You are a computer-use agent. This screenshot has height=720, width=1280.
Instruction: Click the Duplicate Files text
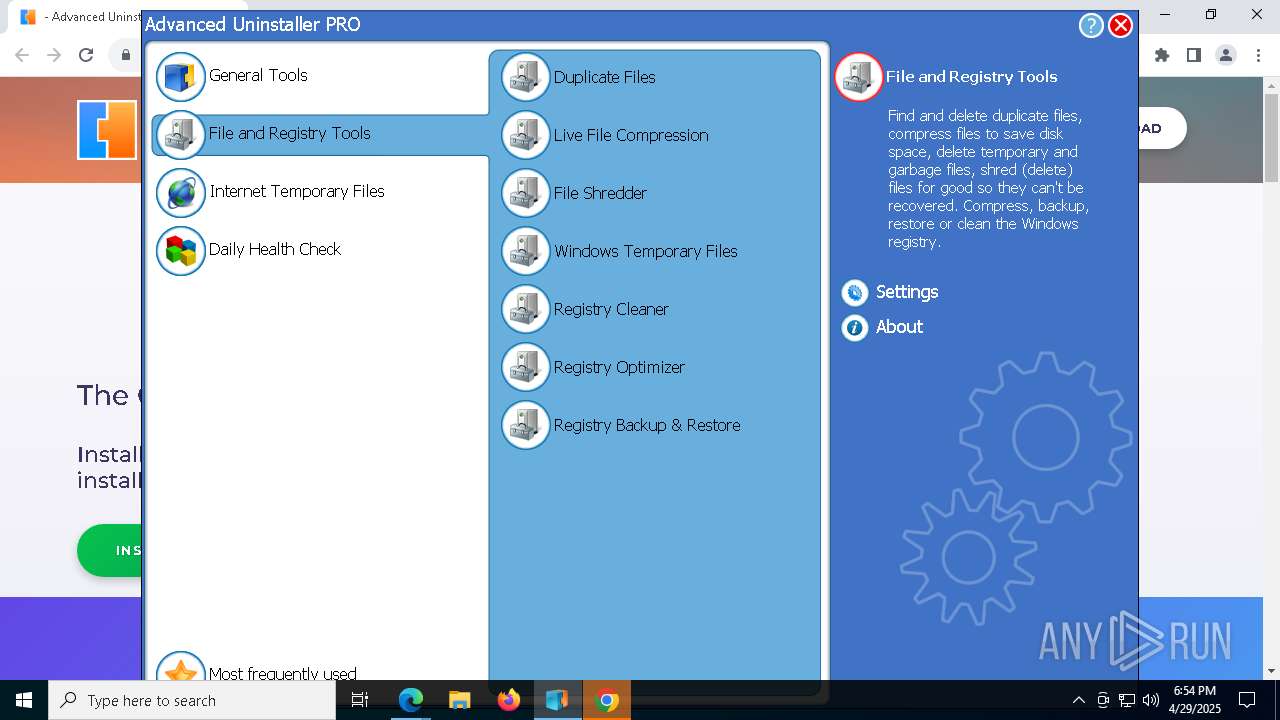[x=605, y=77]
